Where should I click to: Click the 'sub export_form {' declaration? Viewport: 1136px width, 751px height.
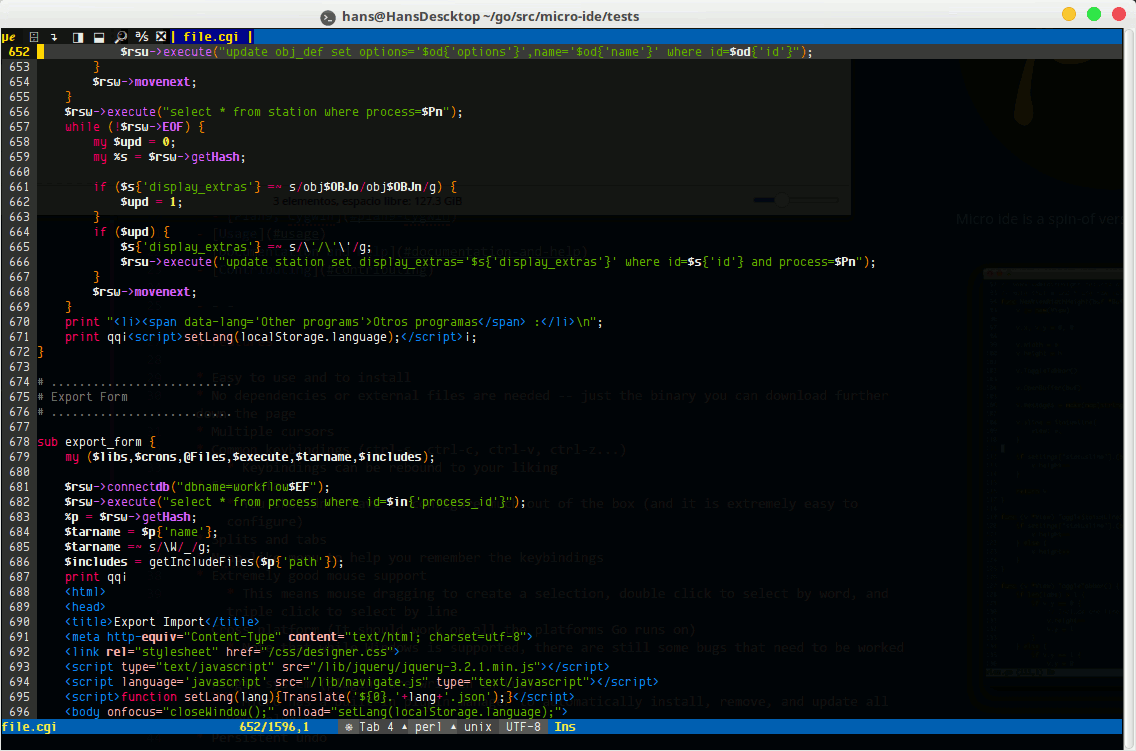(x=96, y=442)
